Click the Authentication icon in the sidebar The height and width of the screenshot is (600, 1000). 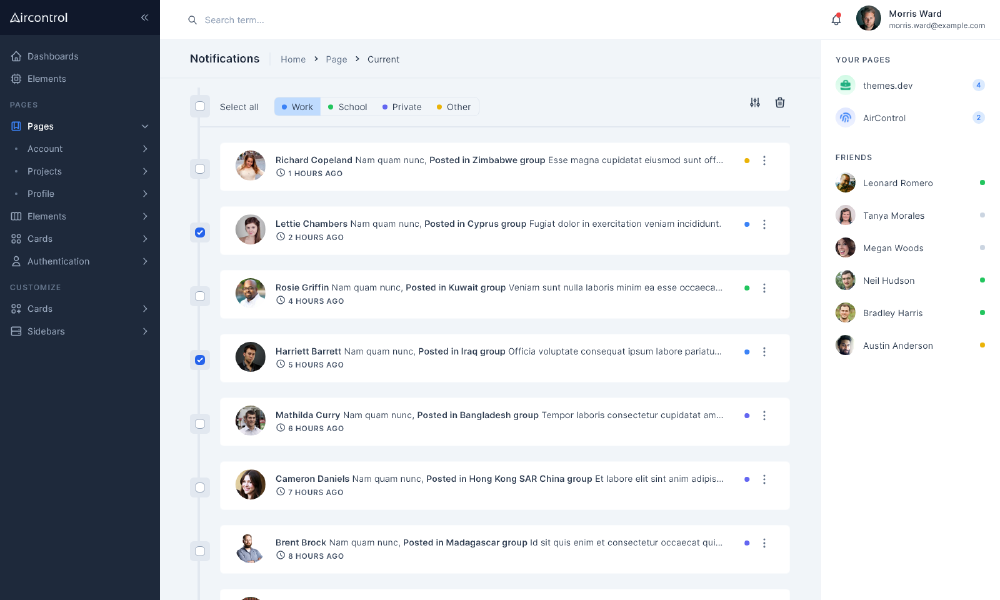(14, 261)
